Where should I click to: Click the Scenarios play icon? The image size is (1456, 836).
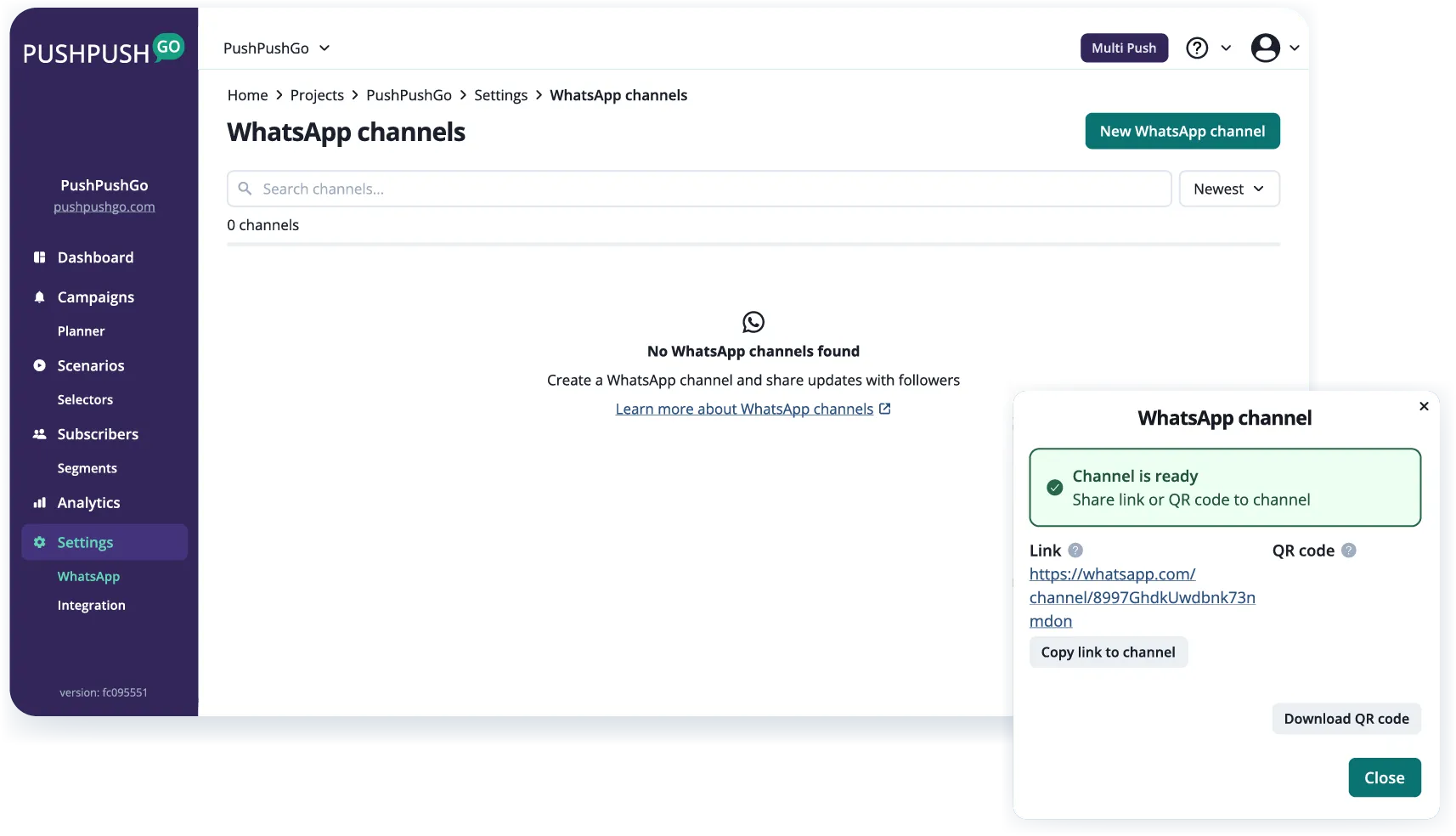pyautogui.click(x=39, y=366)
